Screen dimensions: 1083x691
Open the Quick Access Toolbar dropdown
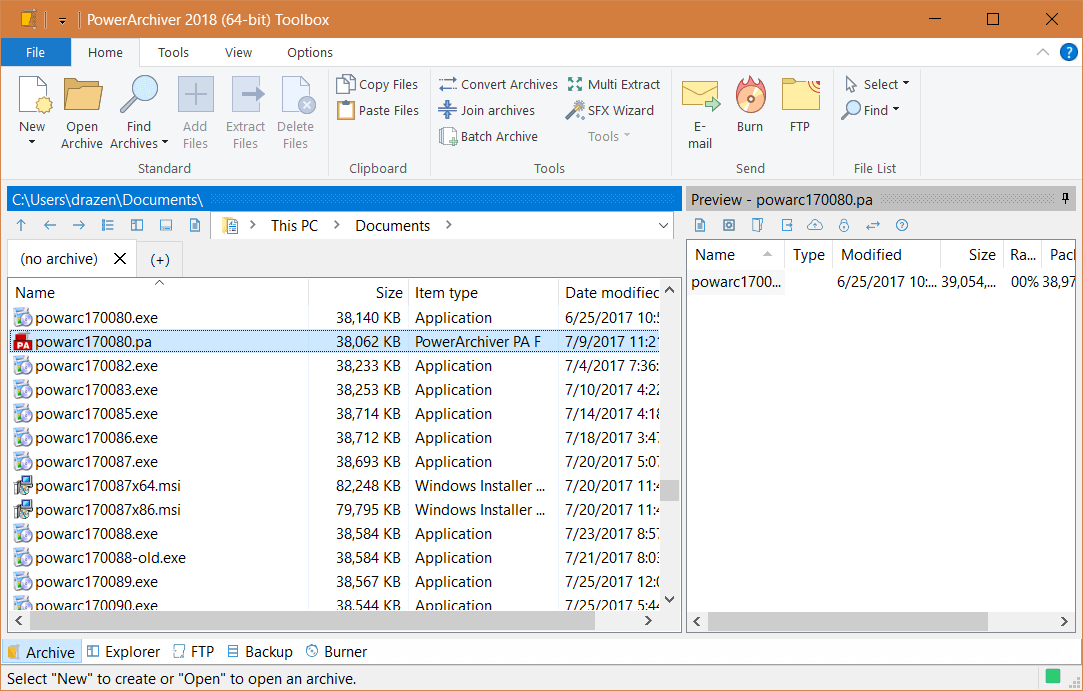pos(62,21)
